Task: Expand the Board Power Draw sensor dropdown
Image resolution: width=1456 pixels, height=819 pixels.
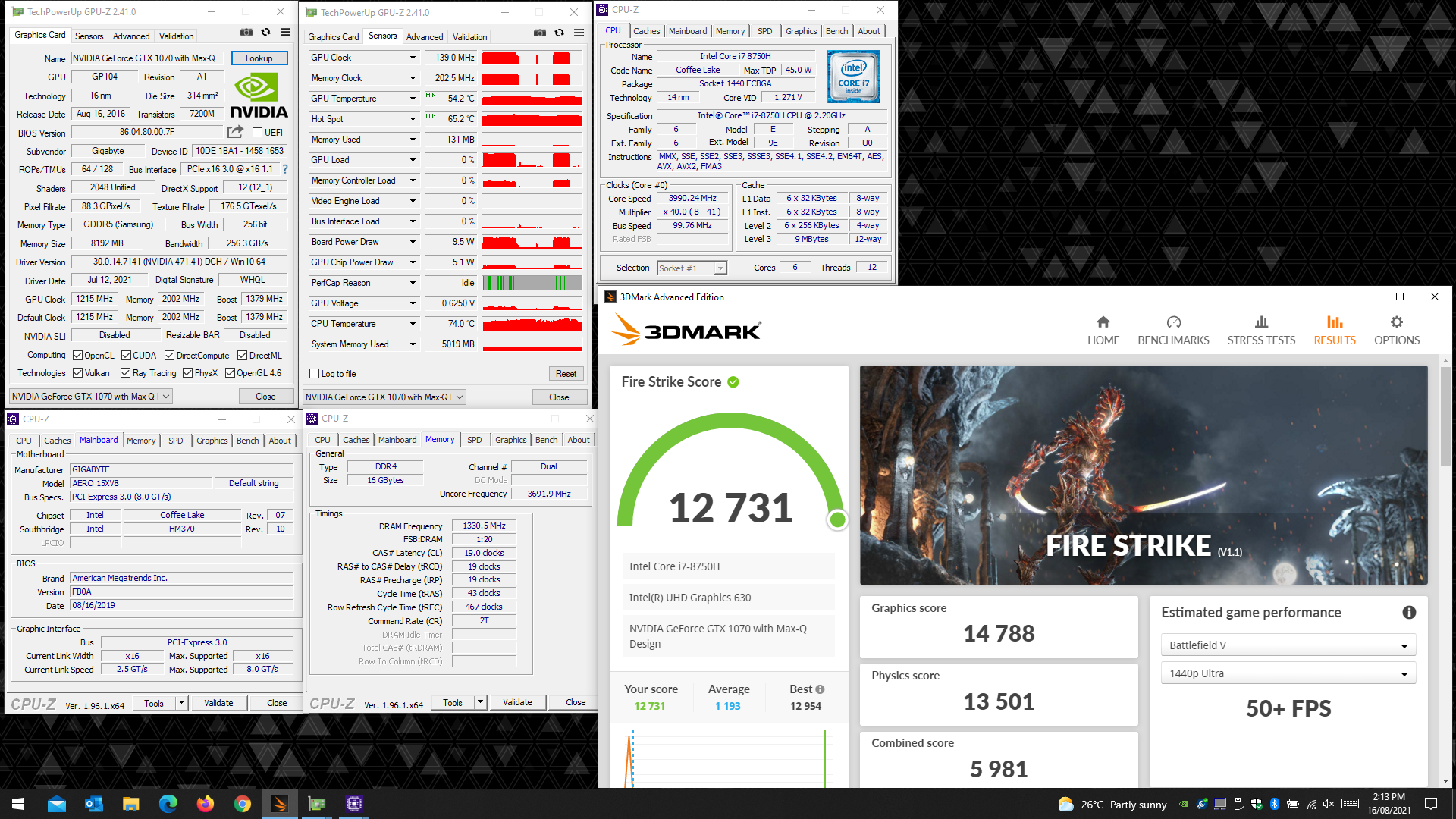Action: [413, 242]
